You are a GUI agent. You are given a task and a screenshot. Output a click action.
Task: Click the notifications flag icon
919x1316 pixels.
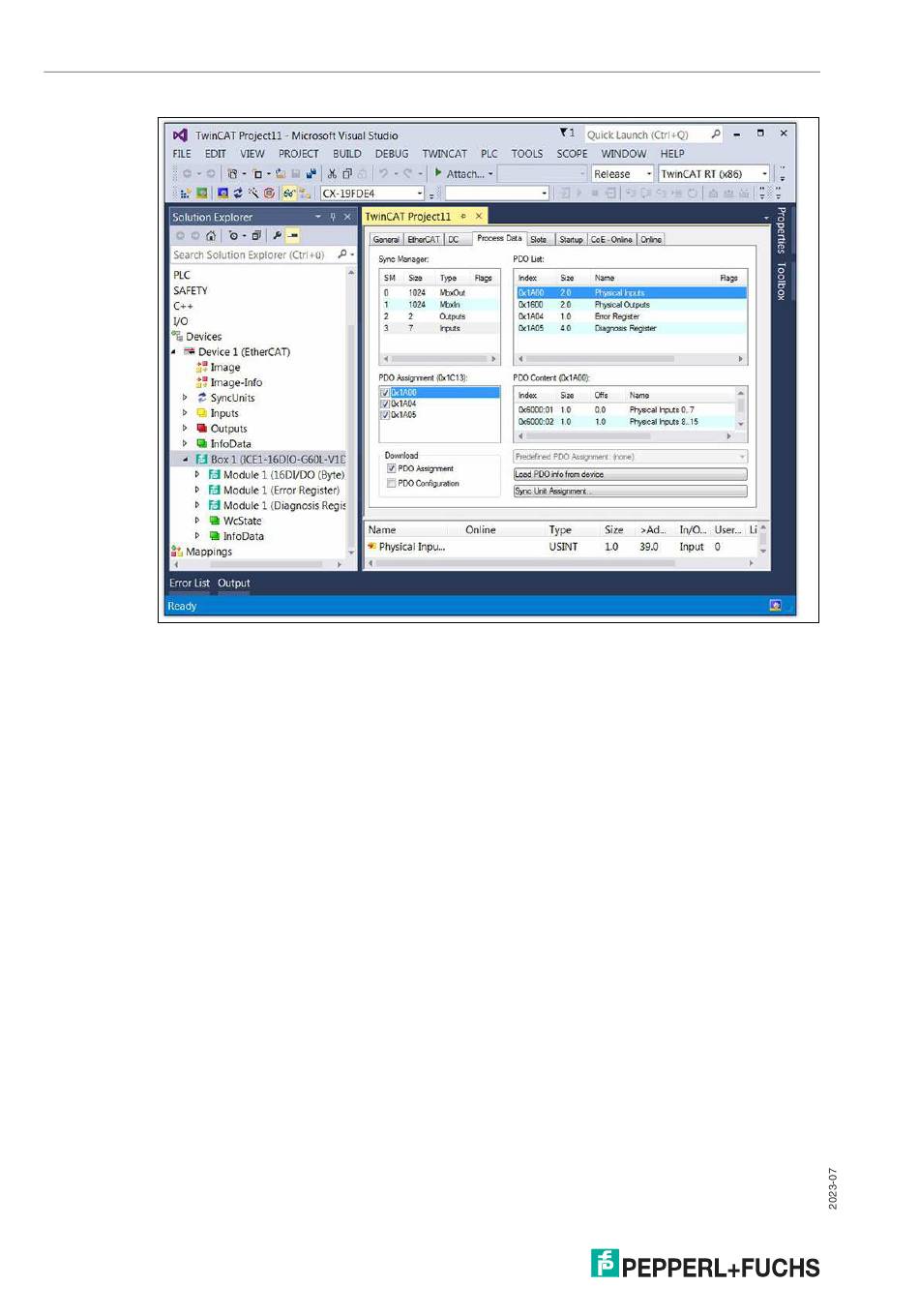click(x=565, y=134)
